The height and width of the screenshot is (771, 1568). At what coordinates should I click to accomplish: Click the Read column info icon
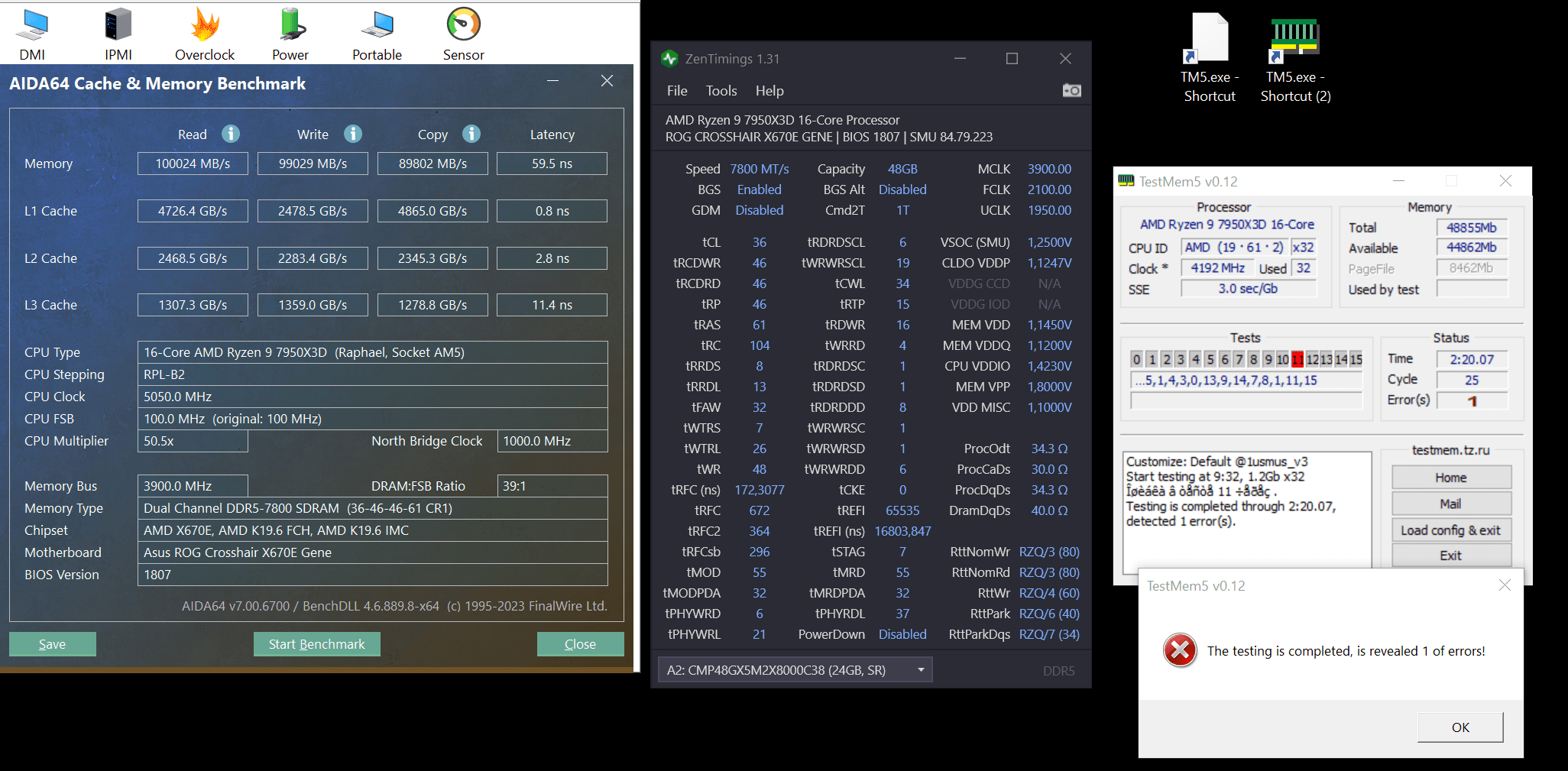[x=231, y=134]
